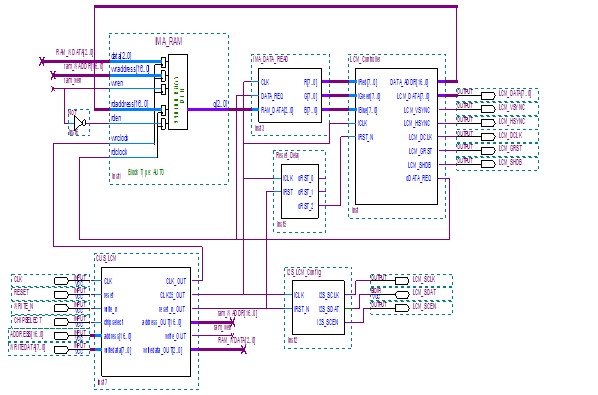Viewport: 598px width, 395px height.
Task: Click the LCM_Controller block body
Action: [396, 136]
